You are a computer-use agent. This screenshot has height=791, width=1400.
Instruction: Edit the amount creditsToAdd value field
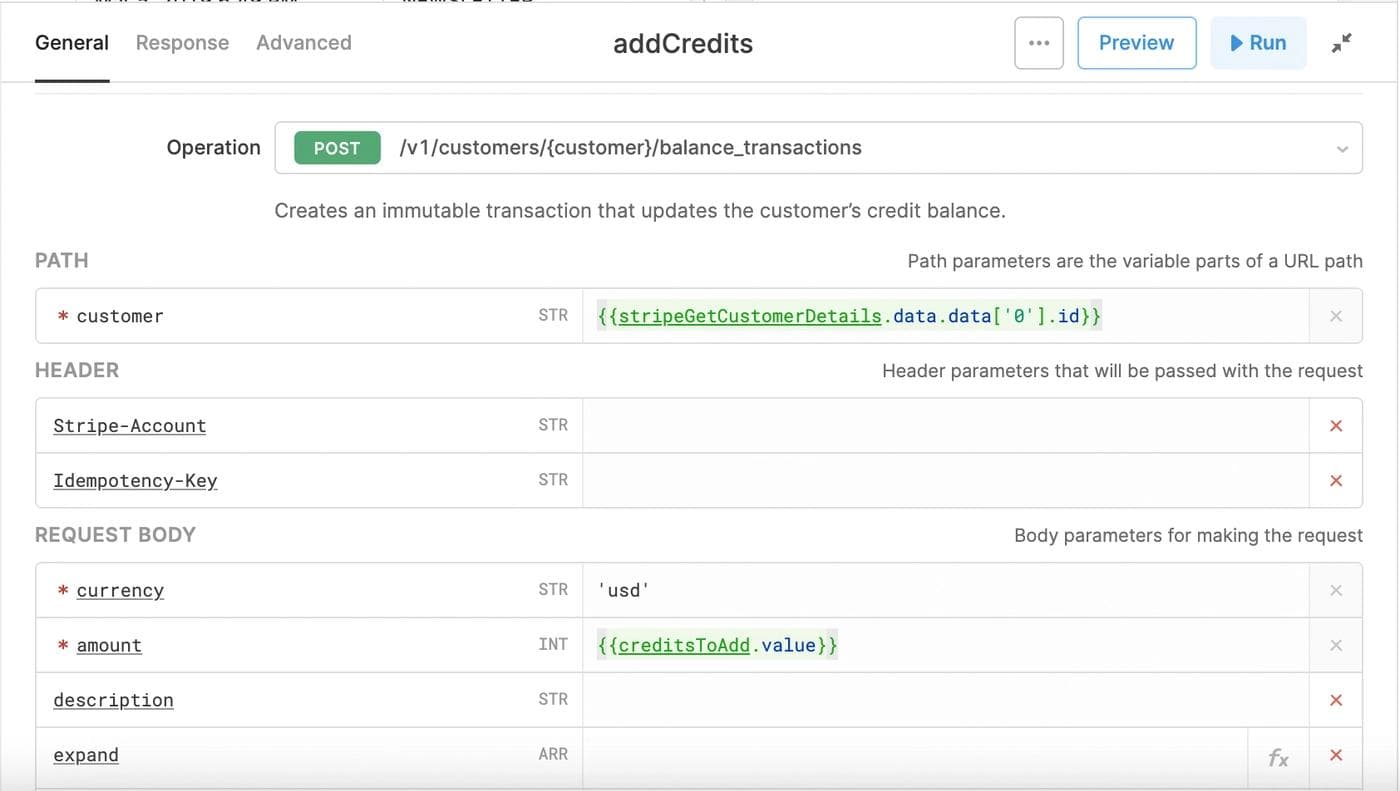coord(945,645)
